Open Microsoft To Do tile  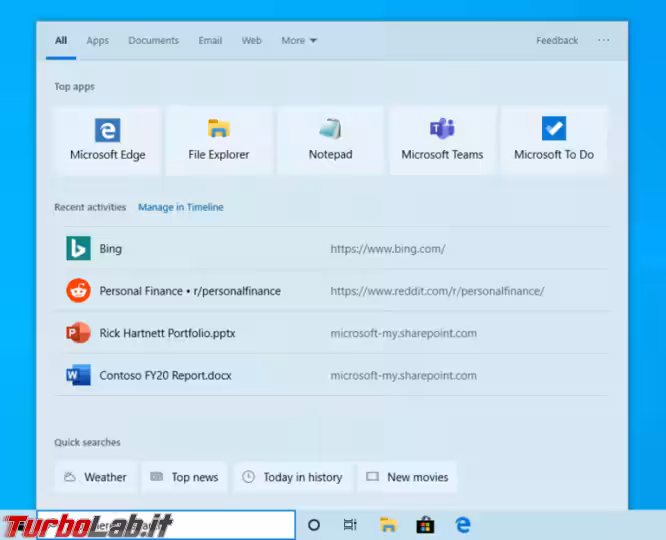click(554, 141)
